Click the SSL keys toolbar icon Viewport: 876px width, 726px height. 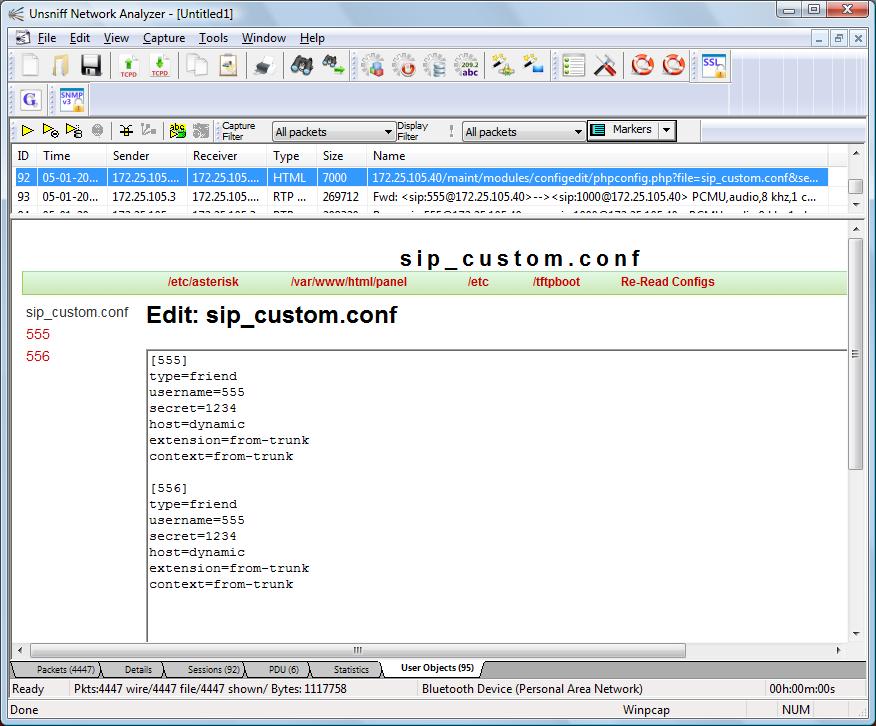click(713, 66)
